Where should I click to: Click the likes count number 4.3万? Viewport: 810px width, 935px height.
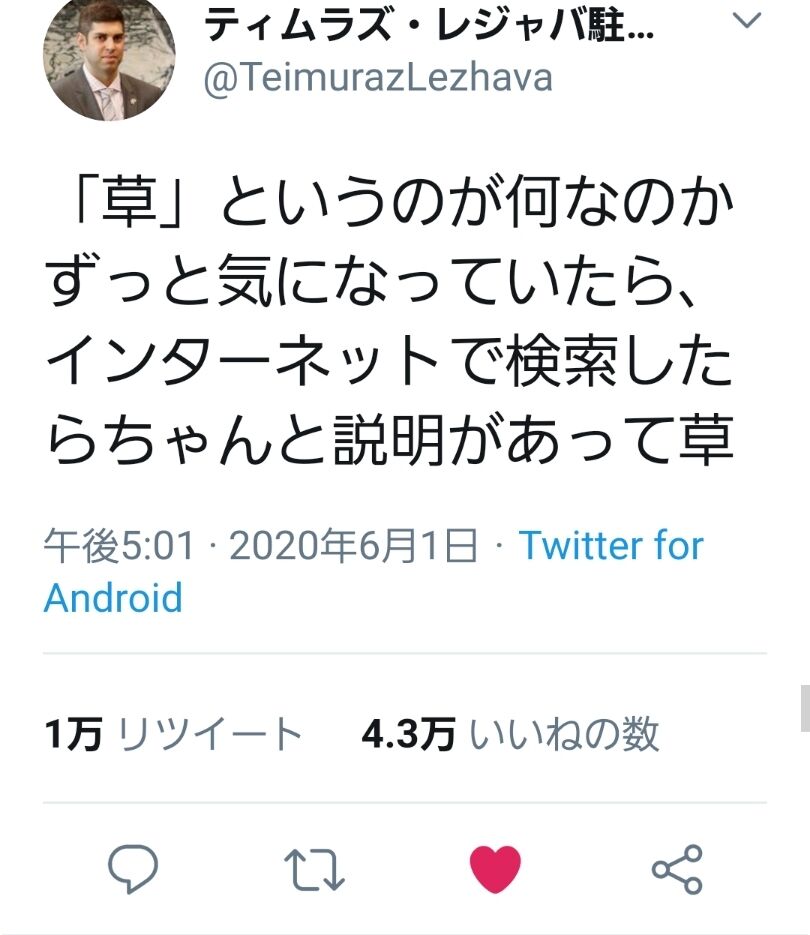pyautogui.click(x=409, y=733)
